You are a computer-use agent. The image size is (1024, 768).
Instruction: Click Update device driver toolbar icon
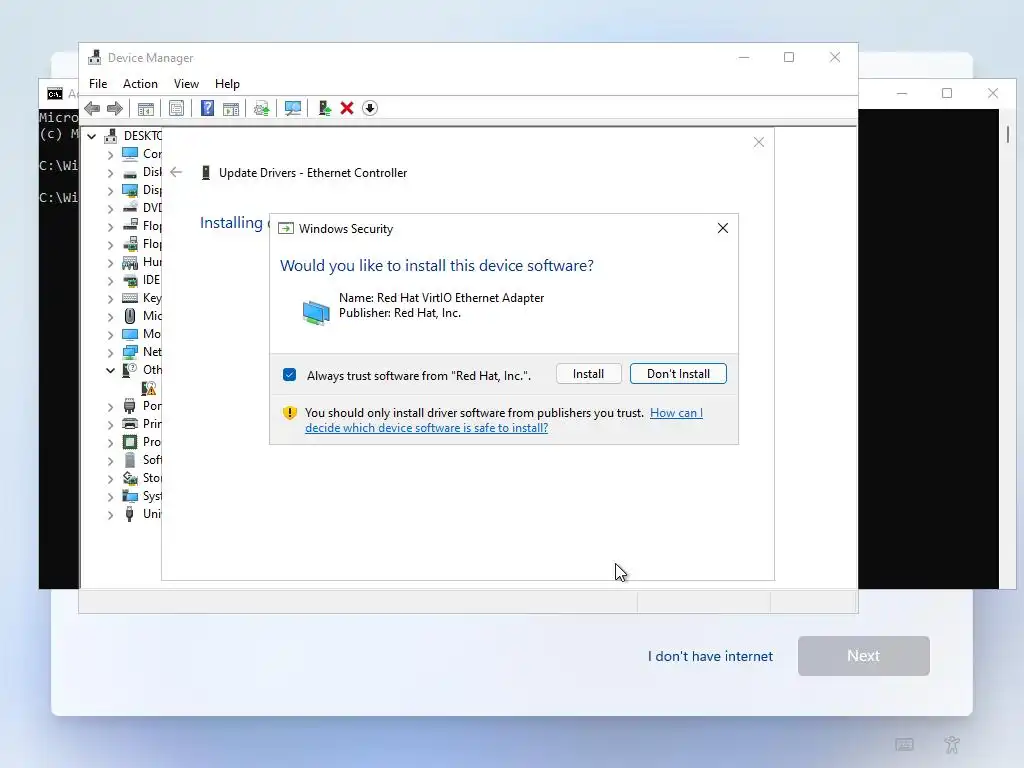(262, 108)
